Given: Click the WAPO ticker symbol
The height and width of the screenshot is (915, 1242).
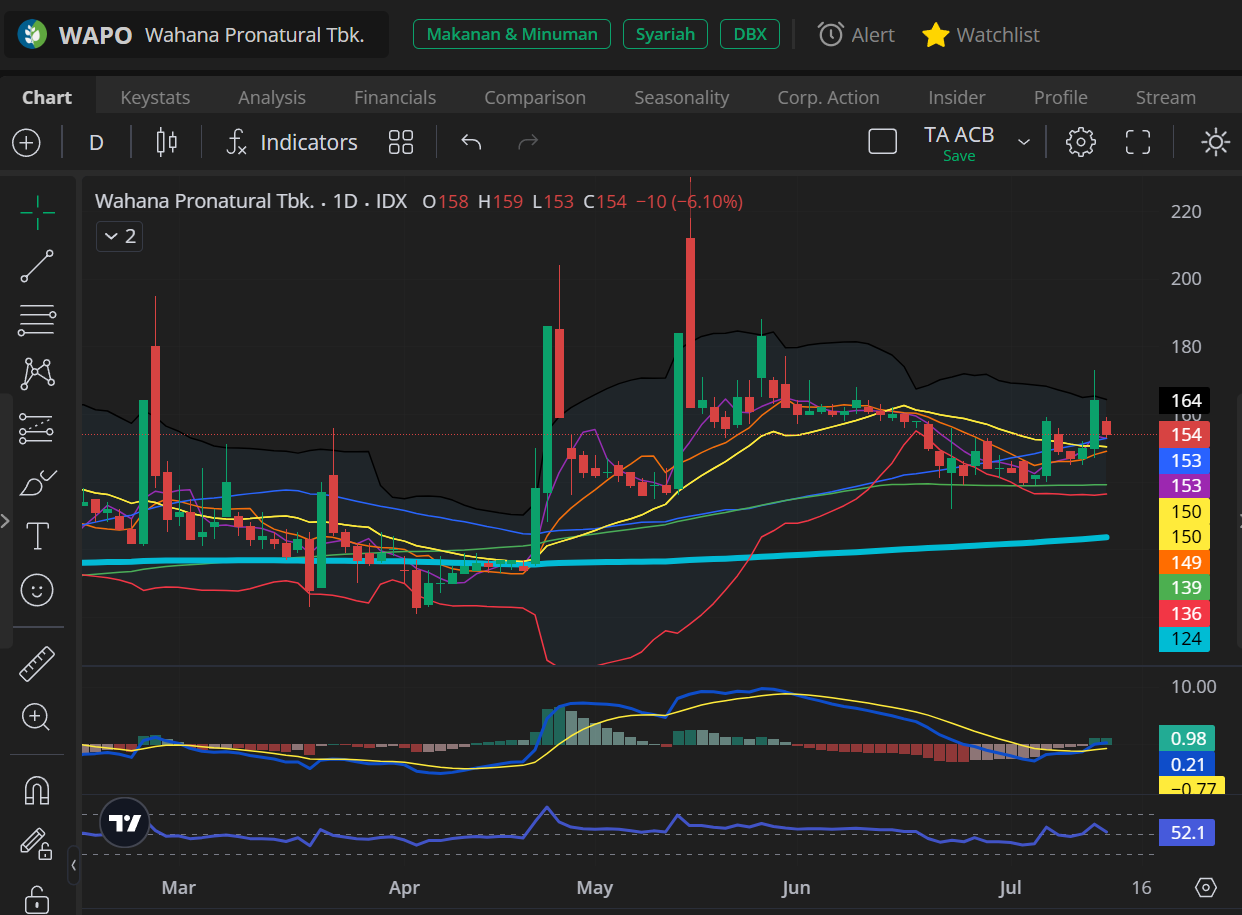Looking at the screenshot, I should tap(95, 35).
